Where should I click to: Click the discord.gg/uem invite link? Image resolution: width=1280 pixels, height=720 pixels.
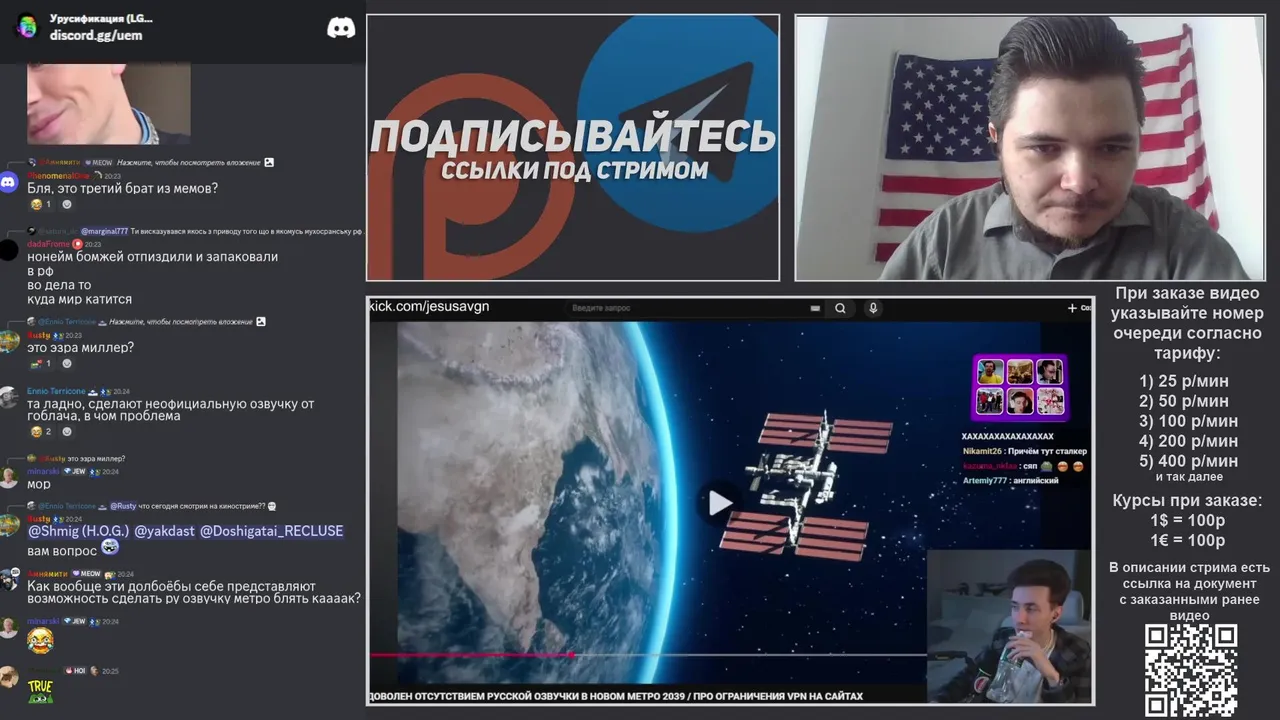point(96,35)
